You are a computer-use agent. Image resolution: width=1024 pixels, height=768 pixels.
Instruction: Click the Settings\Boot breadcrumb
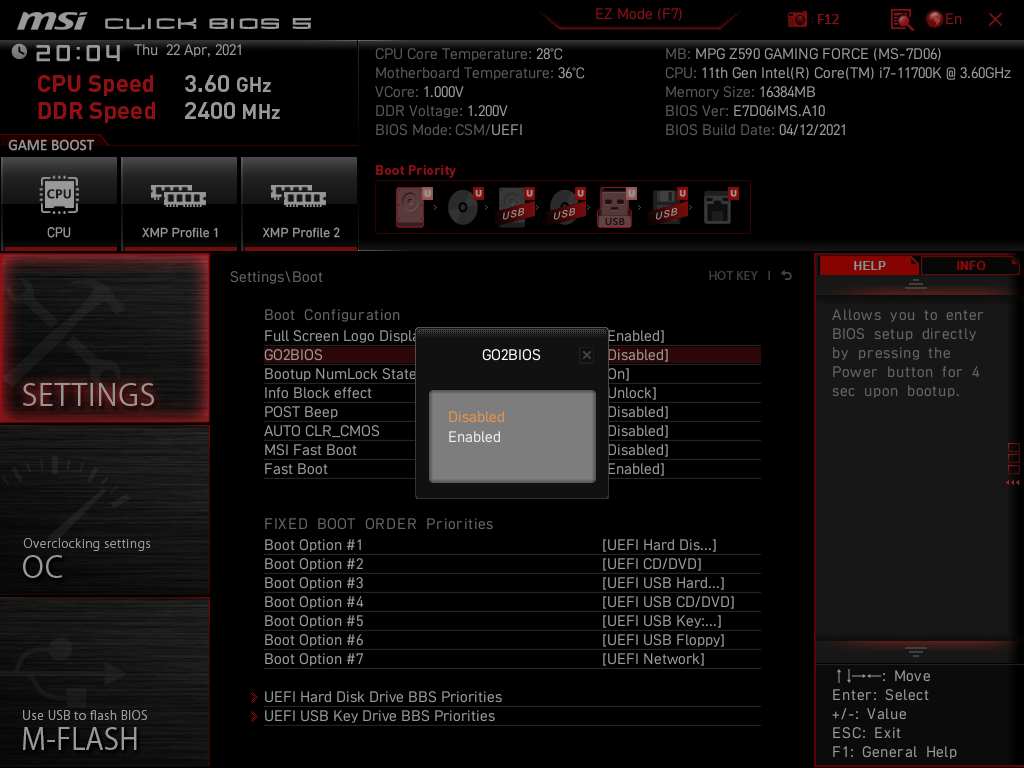click(x=276, y=277)
